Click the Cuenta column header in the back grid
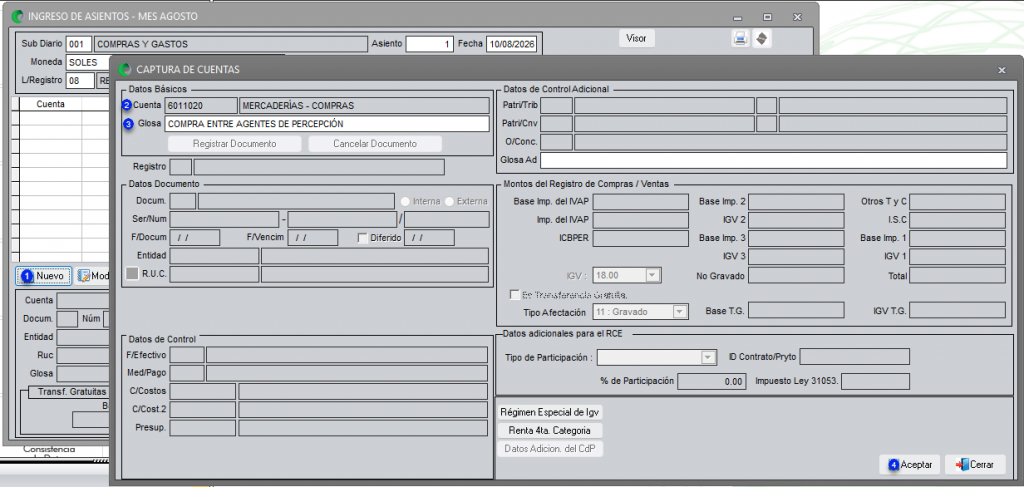 tap(50, 104)
